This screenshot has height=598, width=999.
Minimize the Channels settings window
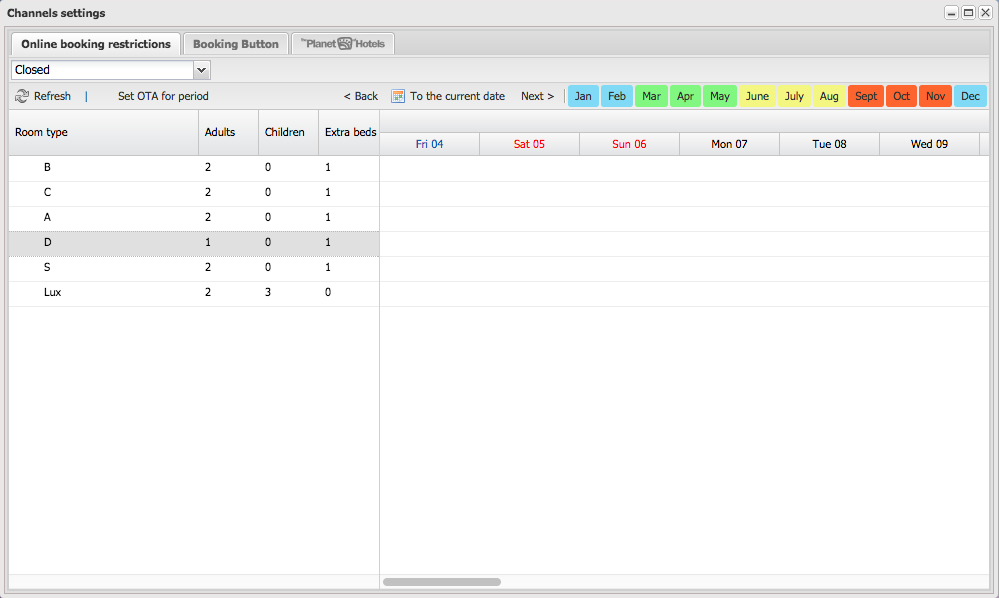(x=951, y=13)
